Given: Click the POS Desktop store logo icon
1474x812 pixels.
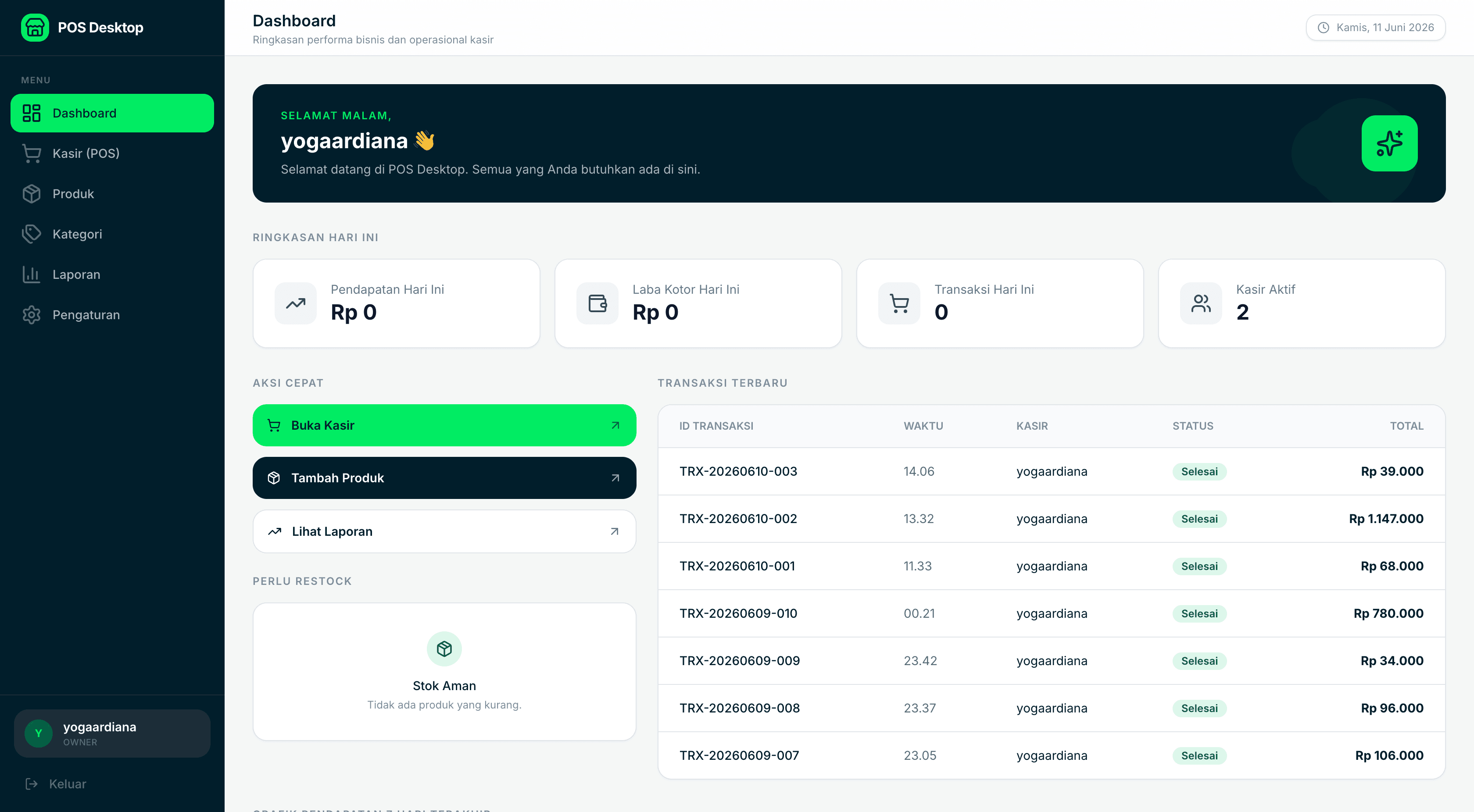Looking at the screenshot, I should 35,28.
